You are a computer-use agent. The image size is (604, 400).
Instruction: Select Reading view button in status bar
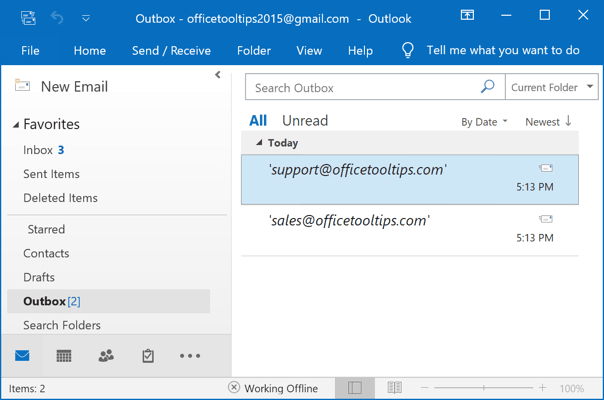click(x=394, y=388)
